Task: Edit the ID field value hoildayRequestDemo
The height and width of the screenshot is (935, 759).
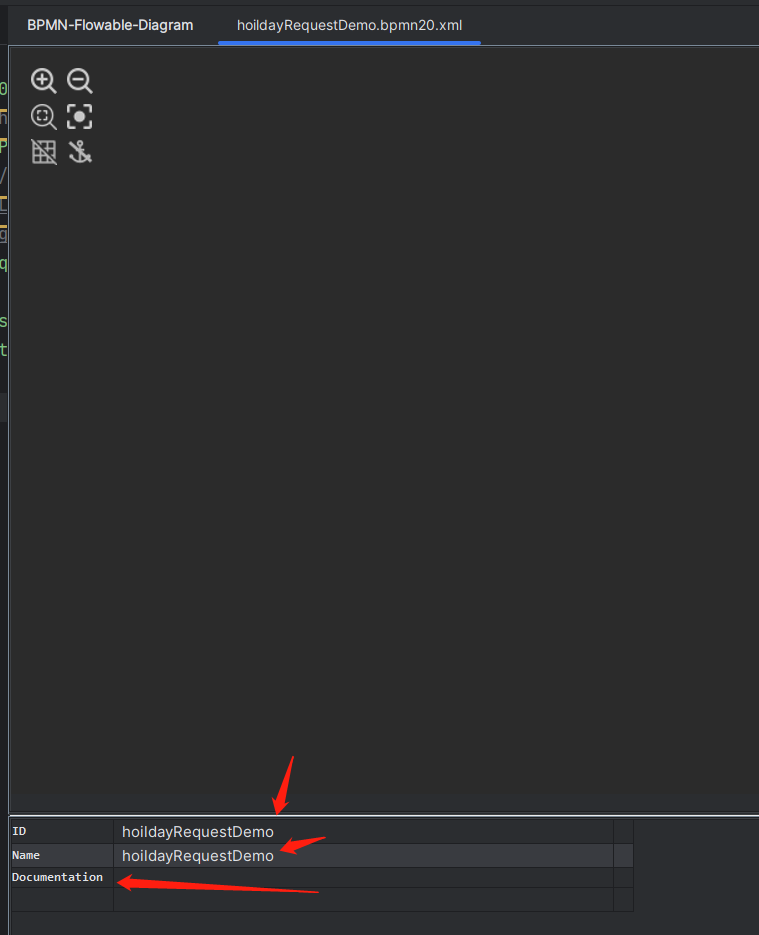Action: pos(363,831)
